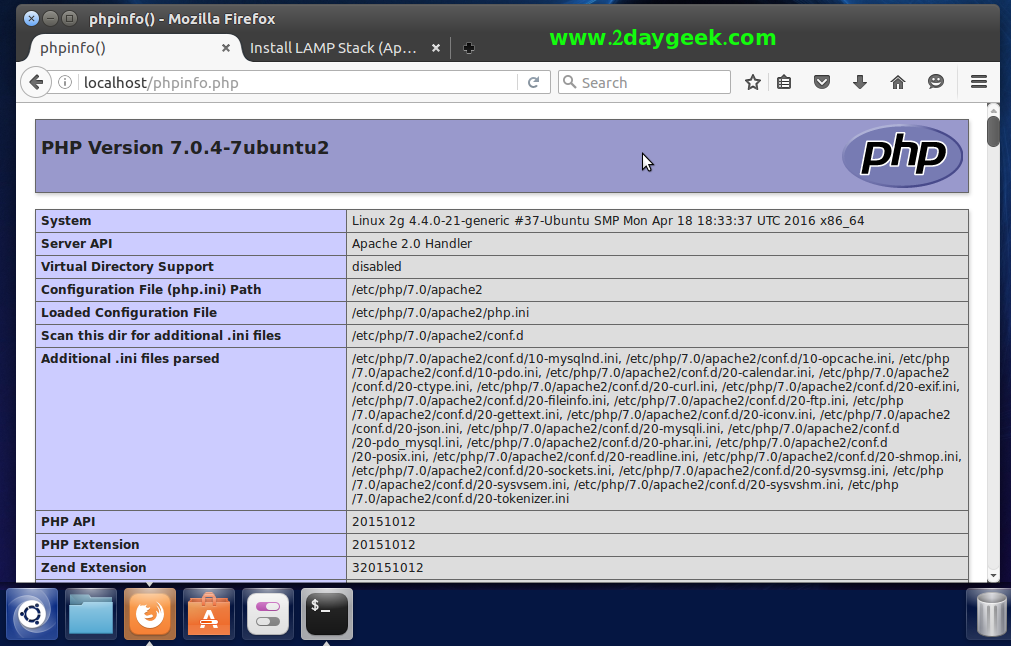This screenshot has height=646, width=1011.
Task: Click the /etc/php/7.0/apache2/php.ini value
Action: coord(440,313)
